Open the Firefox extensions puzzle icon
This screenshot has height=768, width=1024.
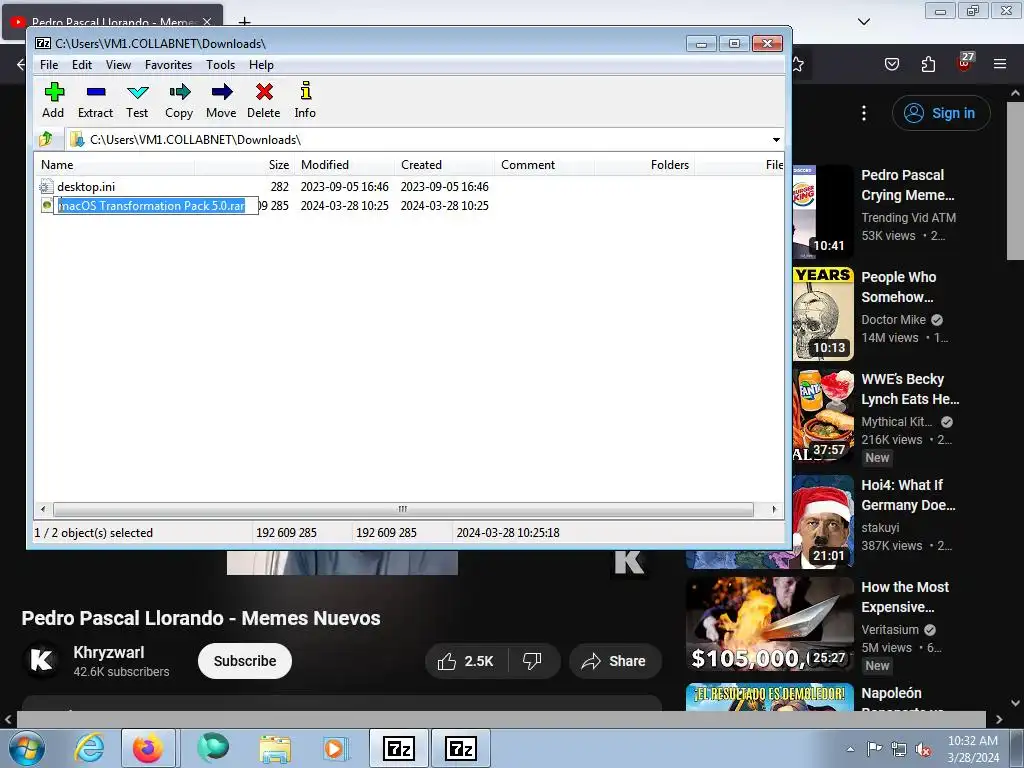tap(928, 64)
